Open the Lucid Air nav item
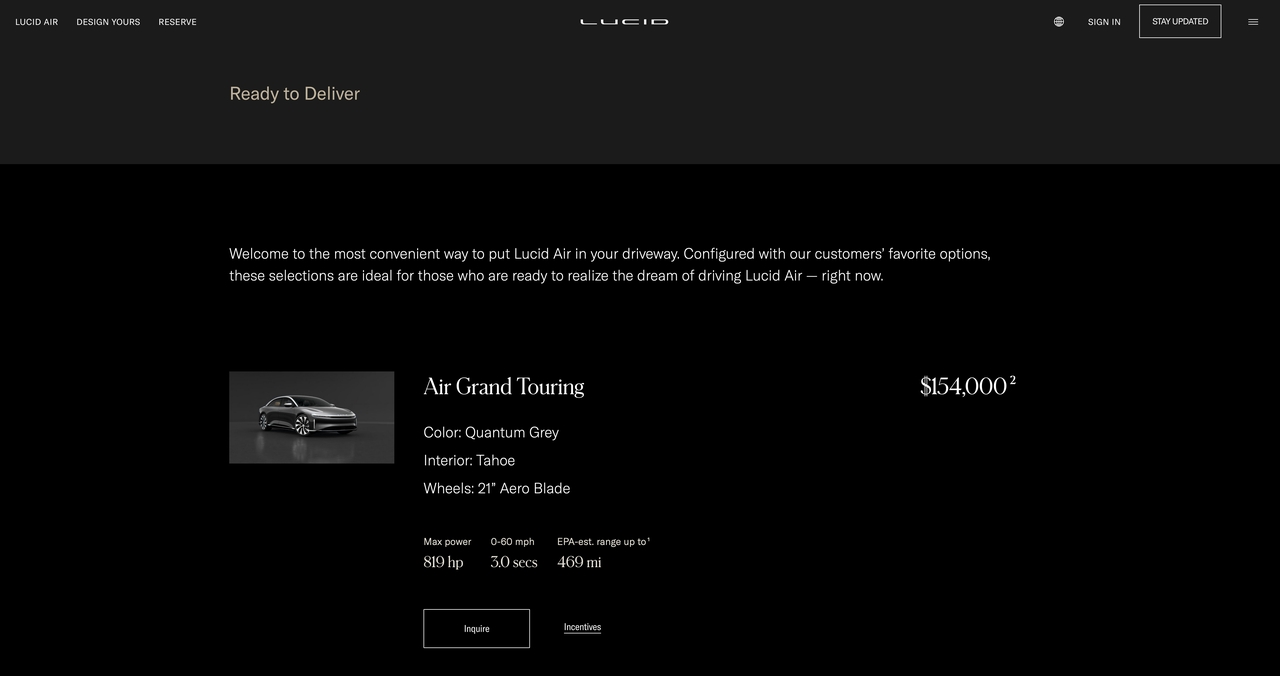This screenshot has height=676, width=1280. click(x=37, y=22)
